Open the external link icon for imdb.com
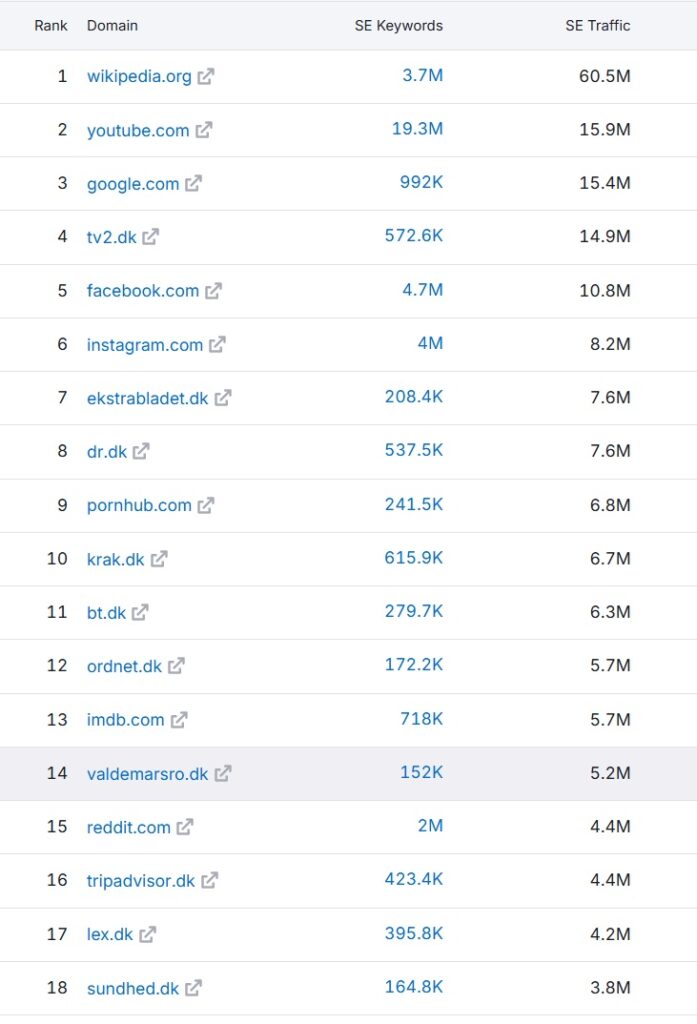 [178, 720]
